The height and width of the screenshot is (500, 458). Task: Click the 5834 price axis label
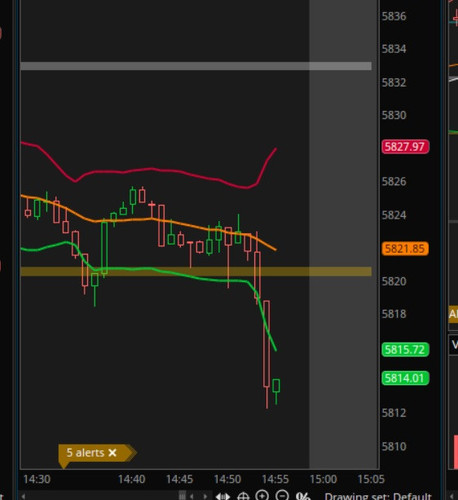click(x=394, y=49)
